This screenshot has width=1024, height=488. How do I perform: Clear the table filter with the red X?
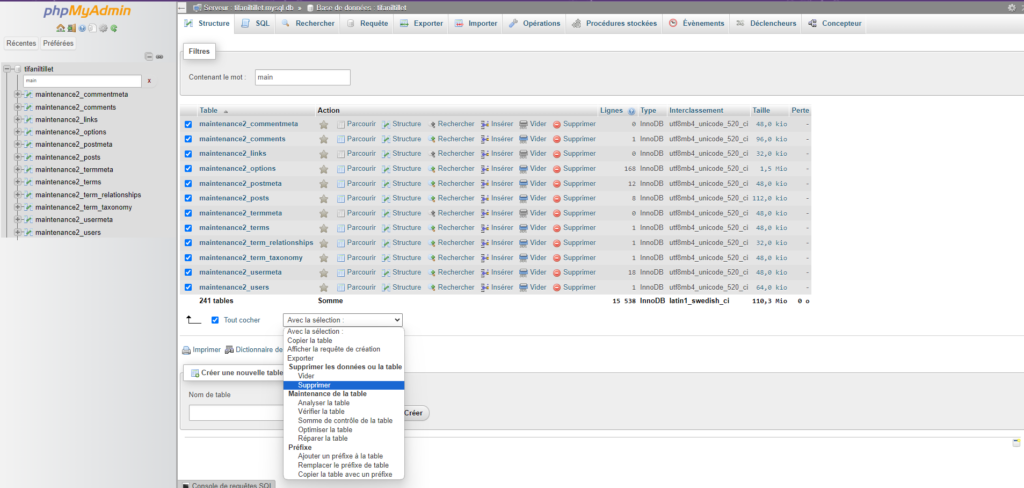149,80
